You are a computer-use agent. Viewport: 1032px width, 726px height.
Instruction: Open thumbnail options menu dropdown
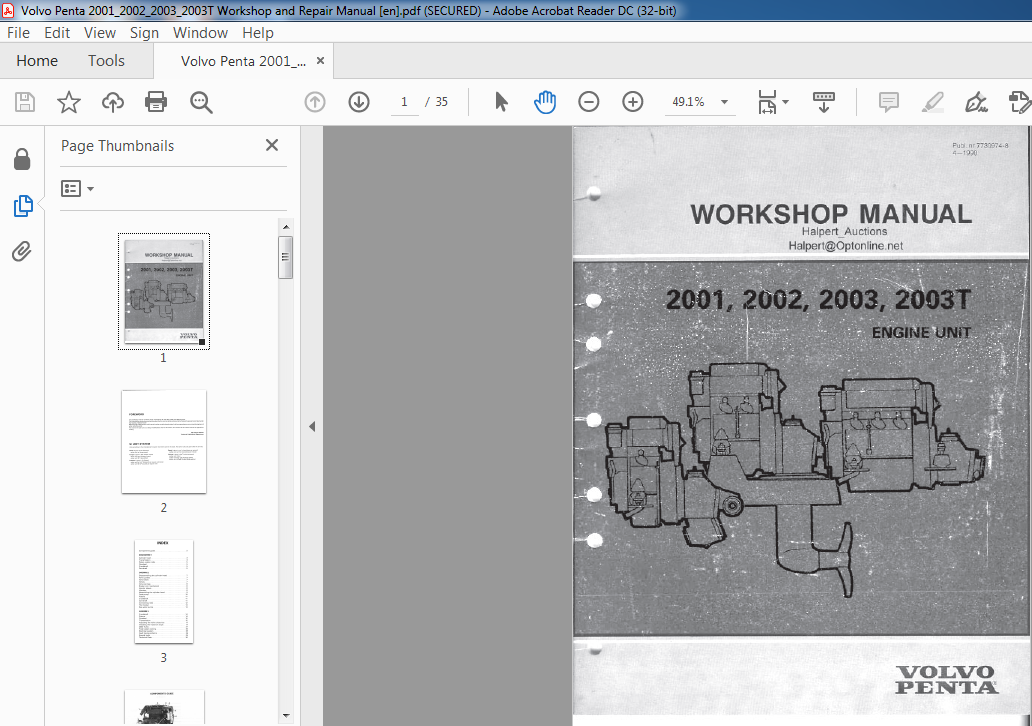(x=78, y=189)
